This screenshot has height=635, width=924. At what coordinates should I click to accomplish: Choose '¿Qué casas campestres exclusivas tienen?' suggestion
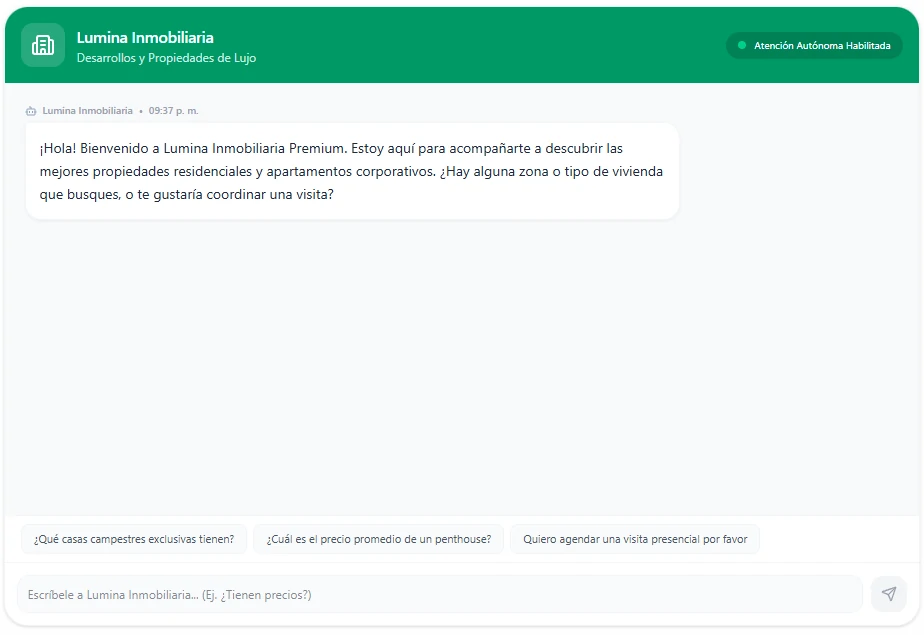[134, 539]
